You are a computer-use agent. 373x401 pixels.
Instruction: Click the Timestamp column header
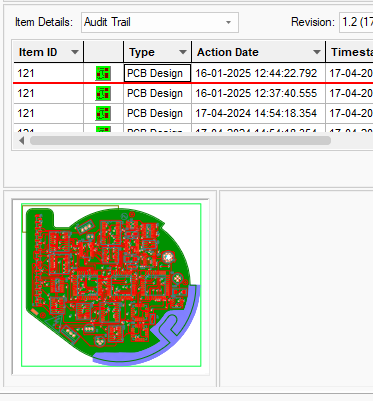click(x=350, y=52)
